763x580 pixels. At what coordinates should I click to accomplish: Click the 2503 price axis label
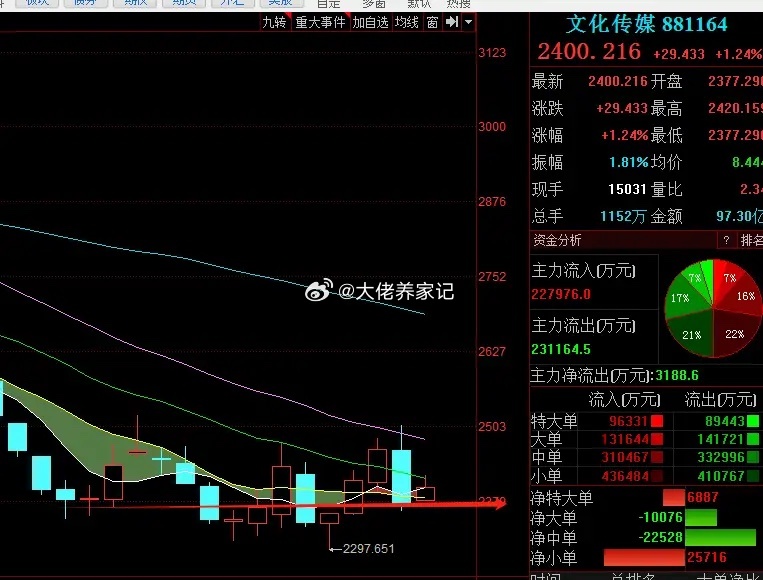492,427
